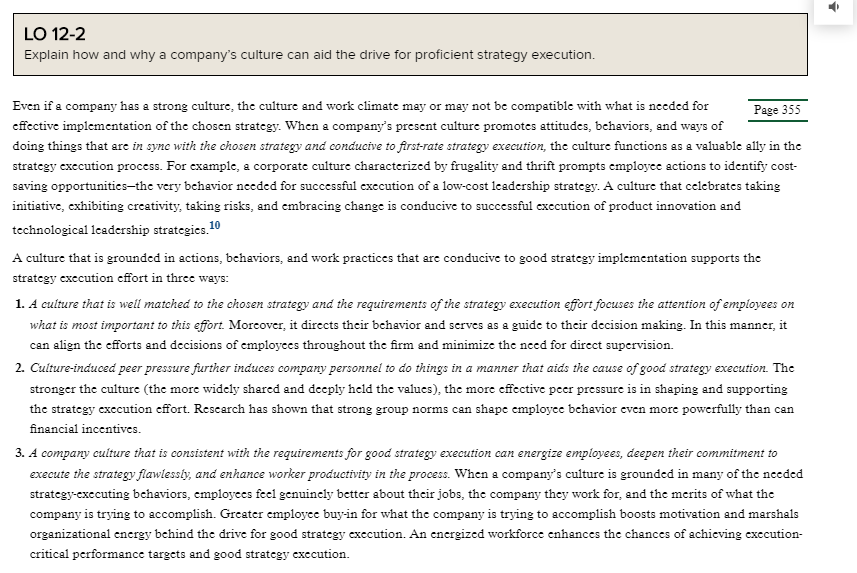Click paragraph beginning 'Even if a company'
This screenshot has height=573, width=857.
pos(407,168)
